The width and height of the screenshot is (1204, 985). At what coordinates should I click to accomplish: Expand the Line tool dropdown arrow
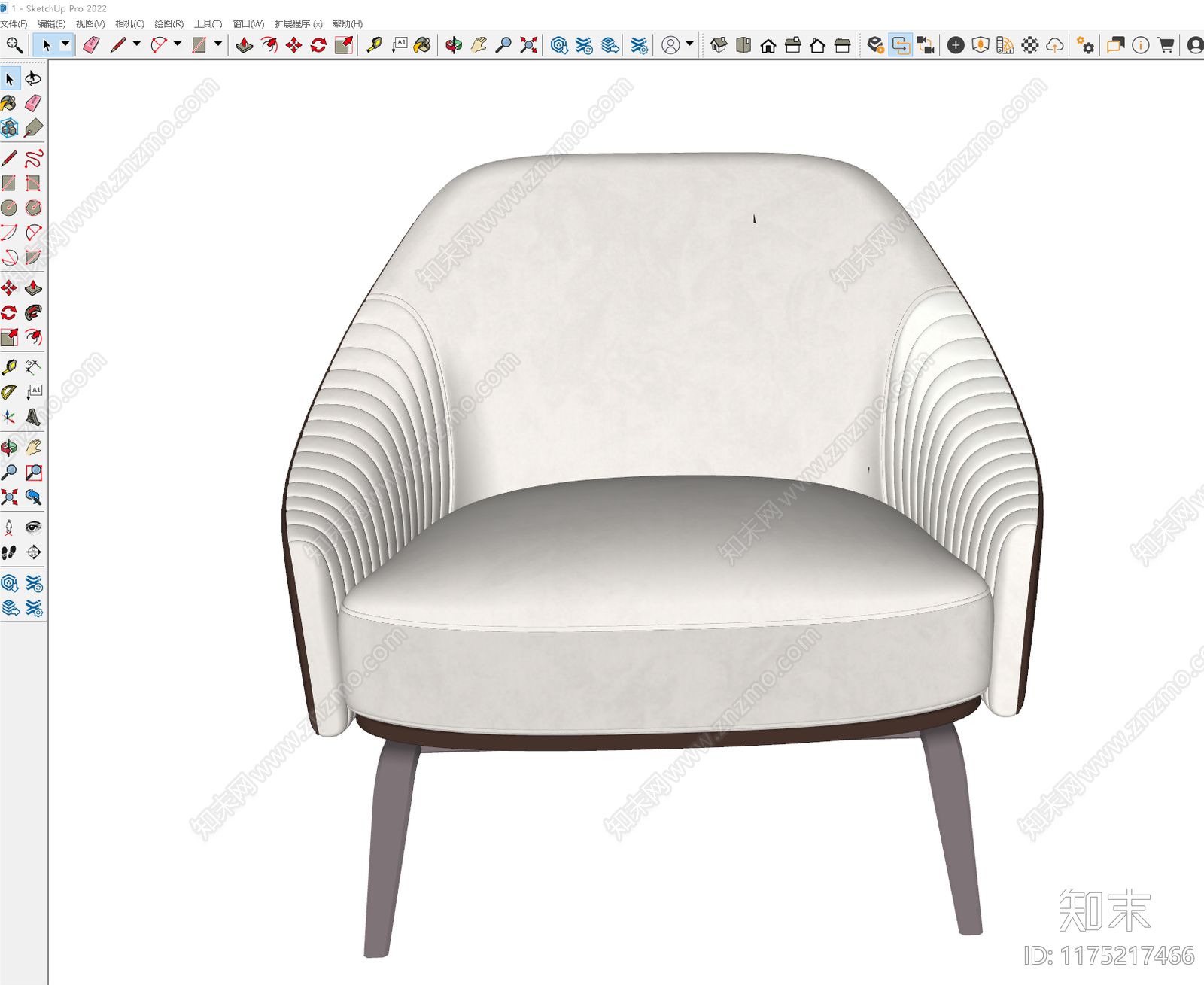[136, 44]
